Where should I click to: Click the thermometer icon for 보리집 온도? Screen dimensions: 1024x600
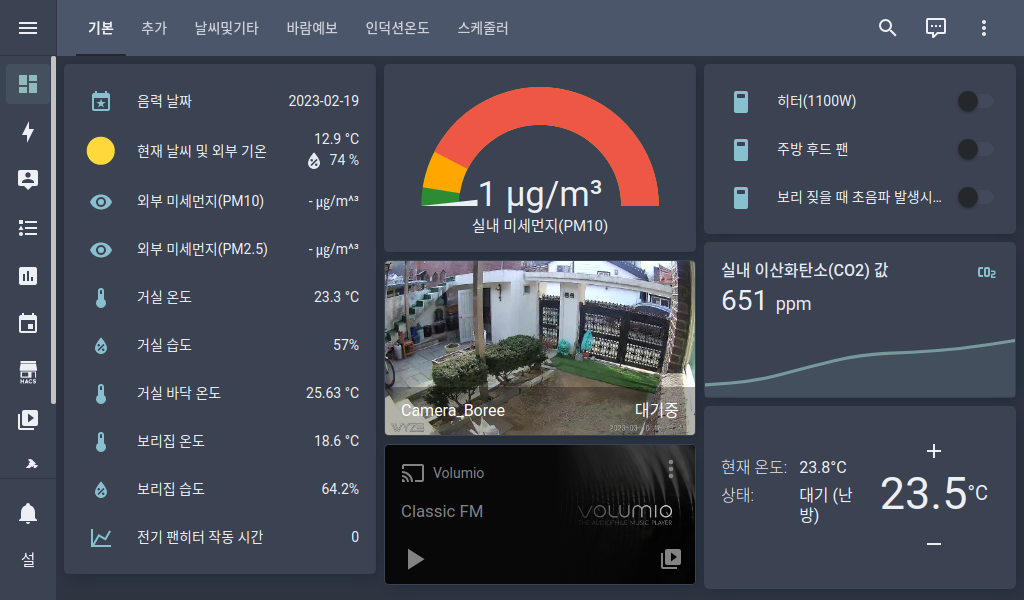point(101,441)
